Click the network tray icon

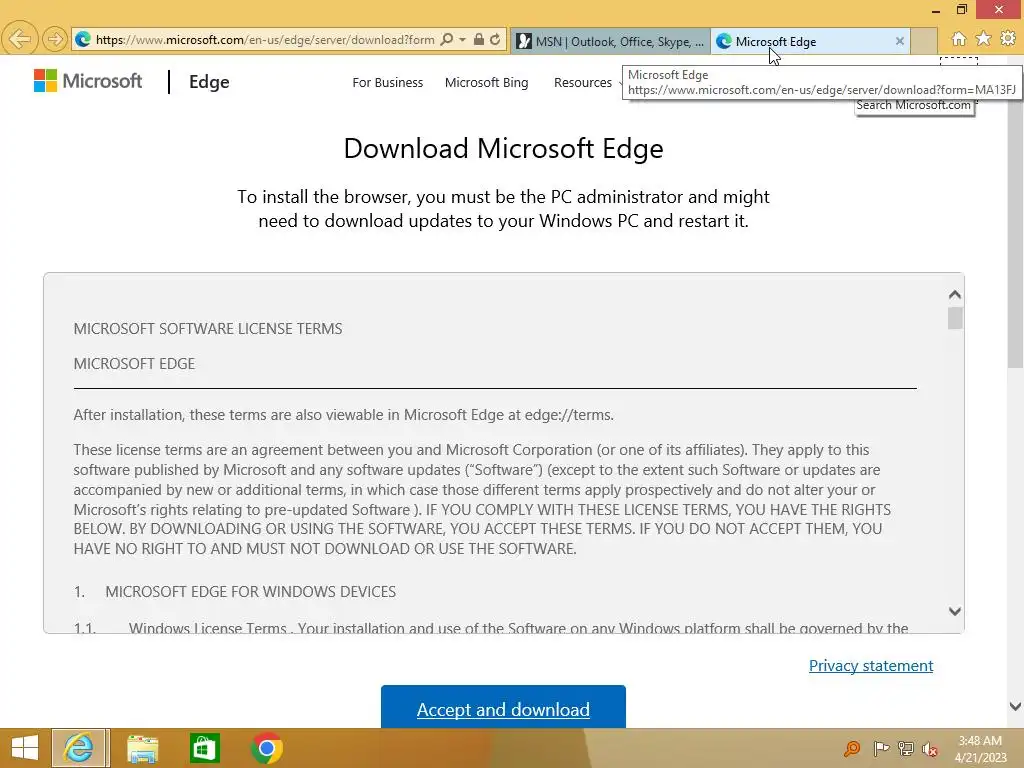[x=906, y=748]
